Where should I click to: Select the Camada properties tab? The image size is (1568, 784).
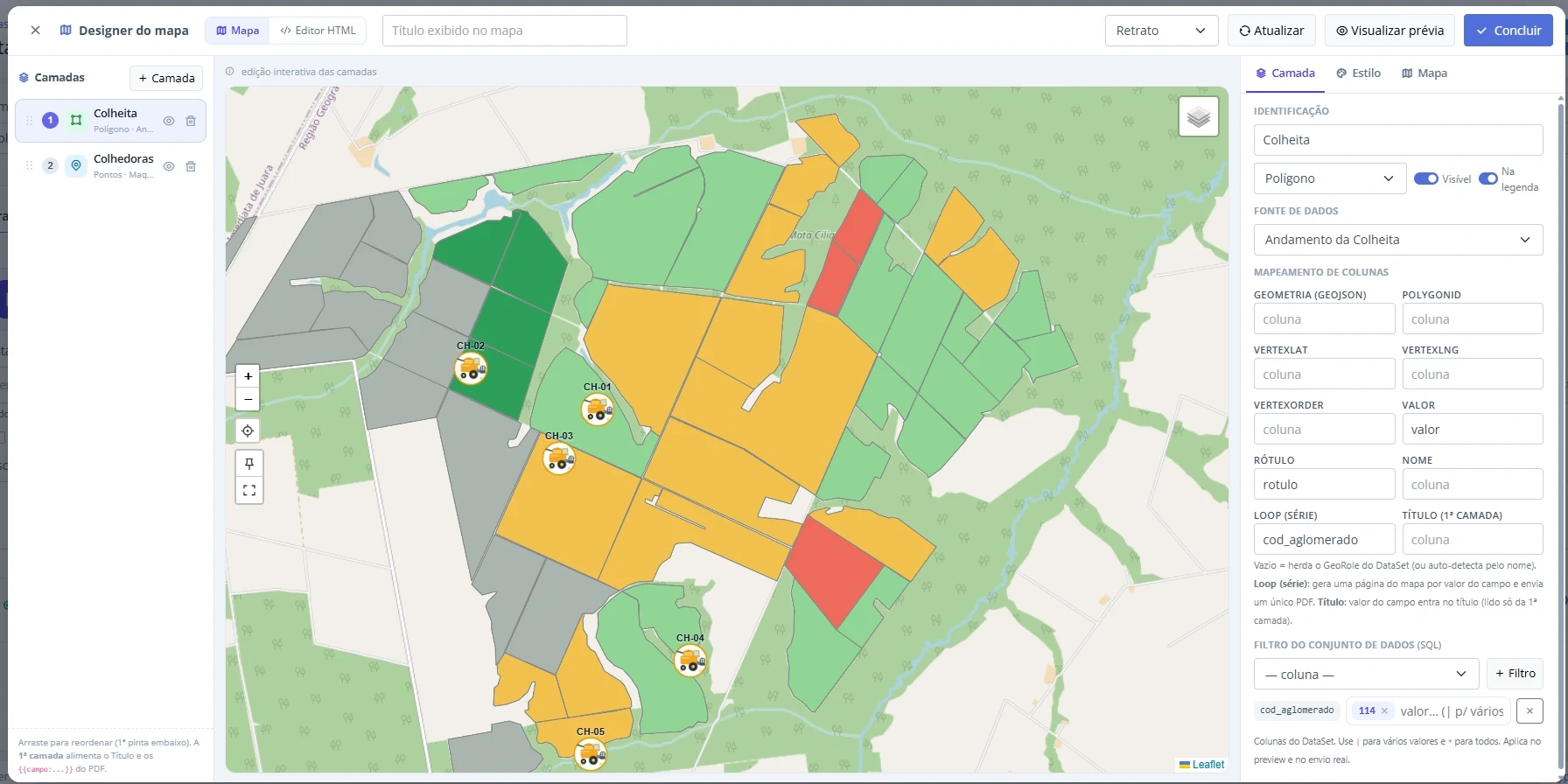[1285, 73]
